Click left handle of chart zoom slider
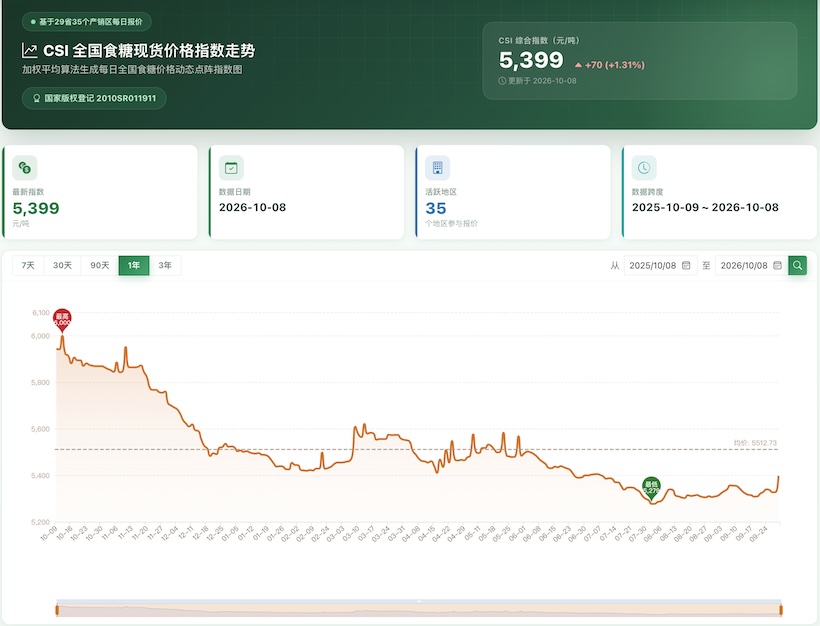 coord(57,610)
